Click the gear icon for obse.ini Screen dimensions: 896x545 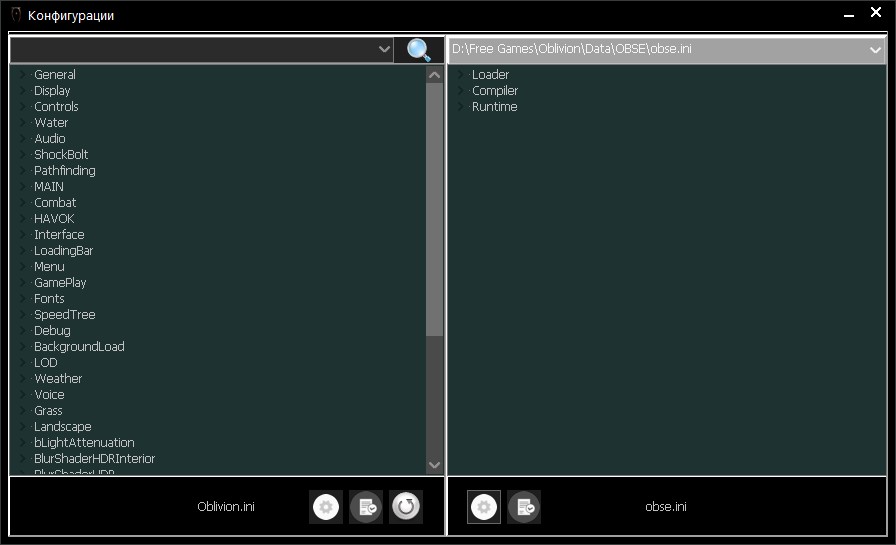tap(484, 507)
